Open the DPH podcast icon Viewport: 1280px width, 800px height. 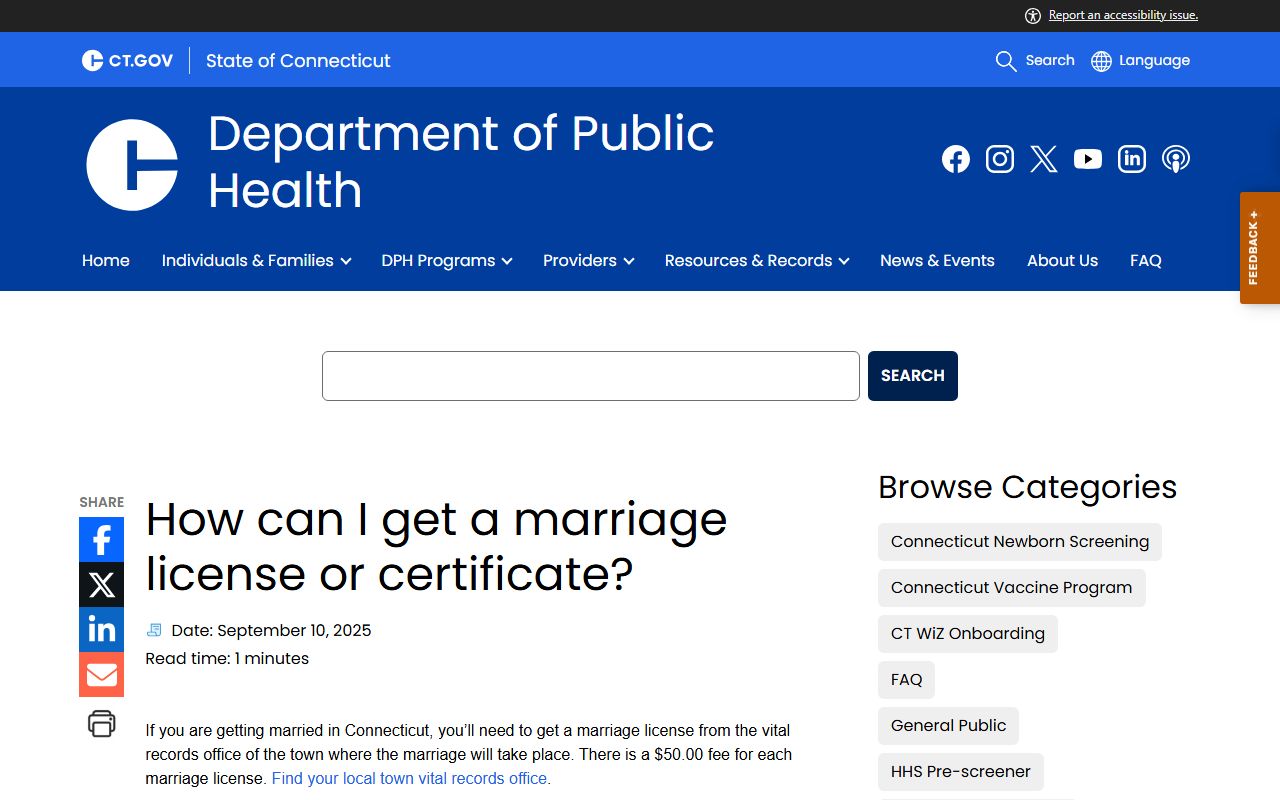point(1176,159)
